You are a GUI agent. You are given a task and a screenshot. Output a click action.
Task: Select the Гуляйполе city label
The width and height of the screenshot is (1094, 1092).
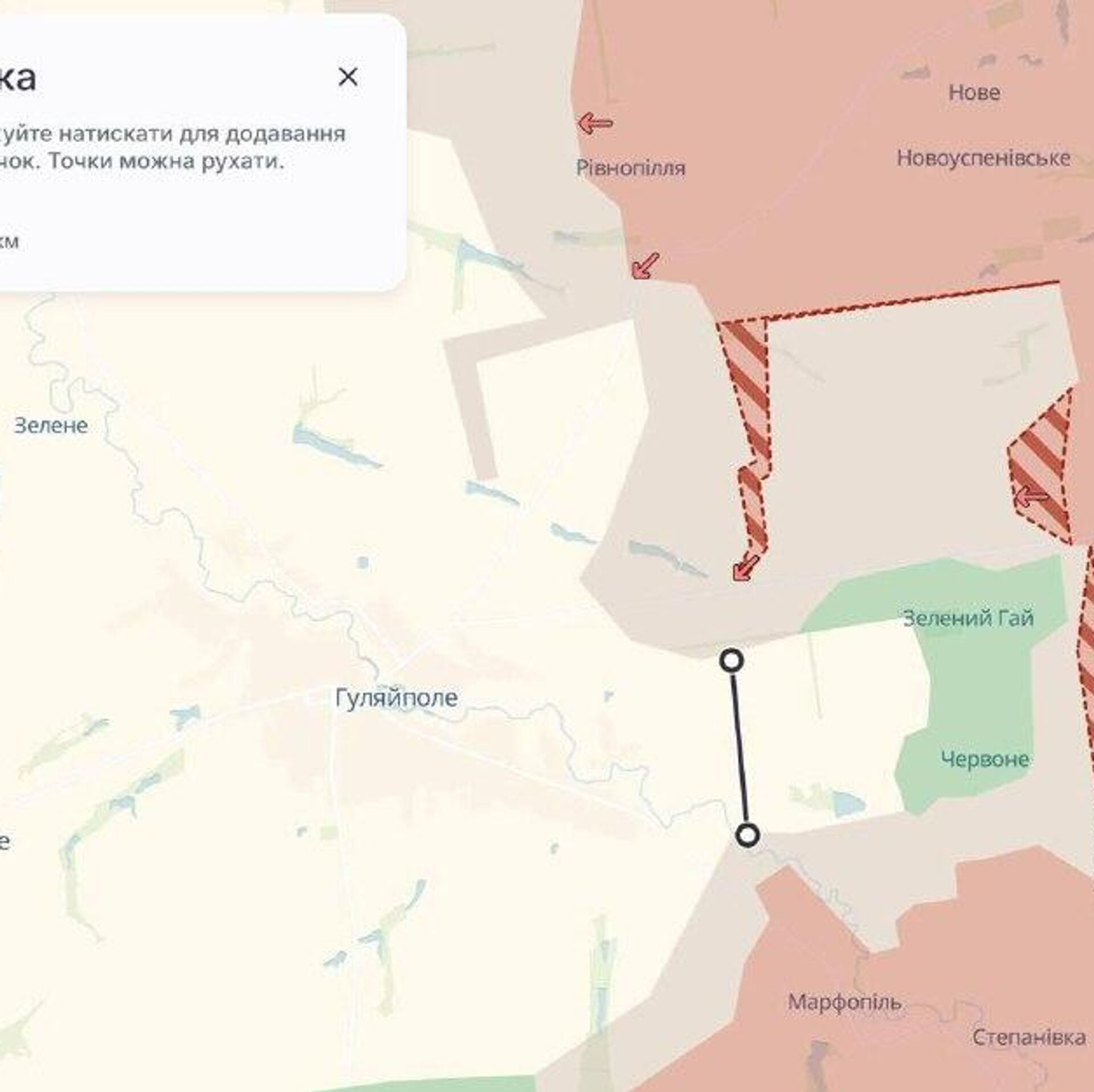click(x=397, y=698)
